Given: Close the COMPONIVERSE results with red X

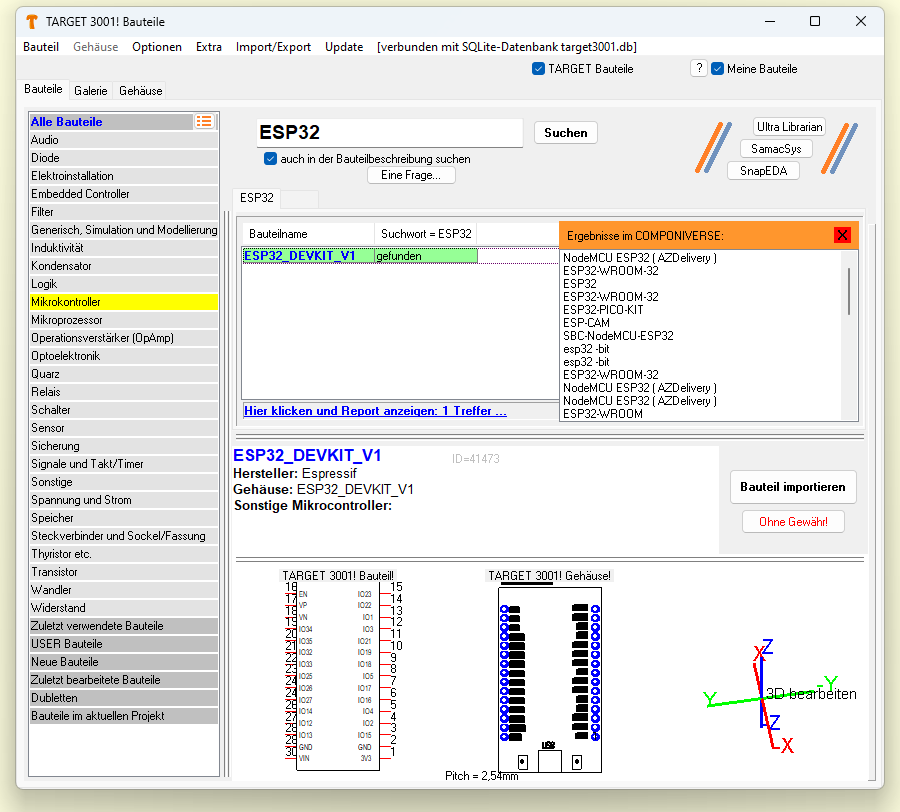Looking at the screenshot, I should pyautogui.click(x=842, y=235).
